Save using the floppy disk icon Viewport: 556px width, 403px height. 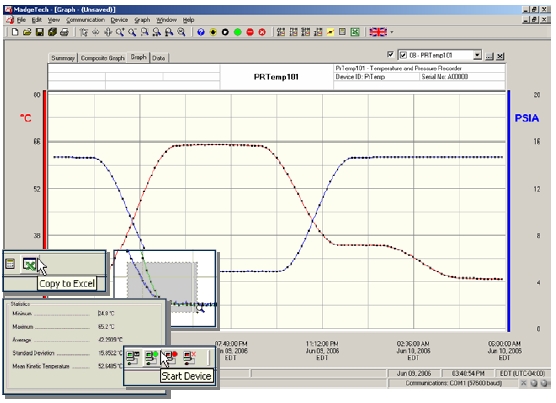click(39, 32)
